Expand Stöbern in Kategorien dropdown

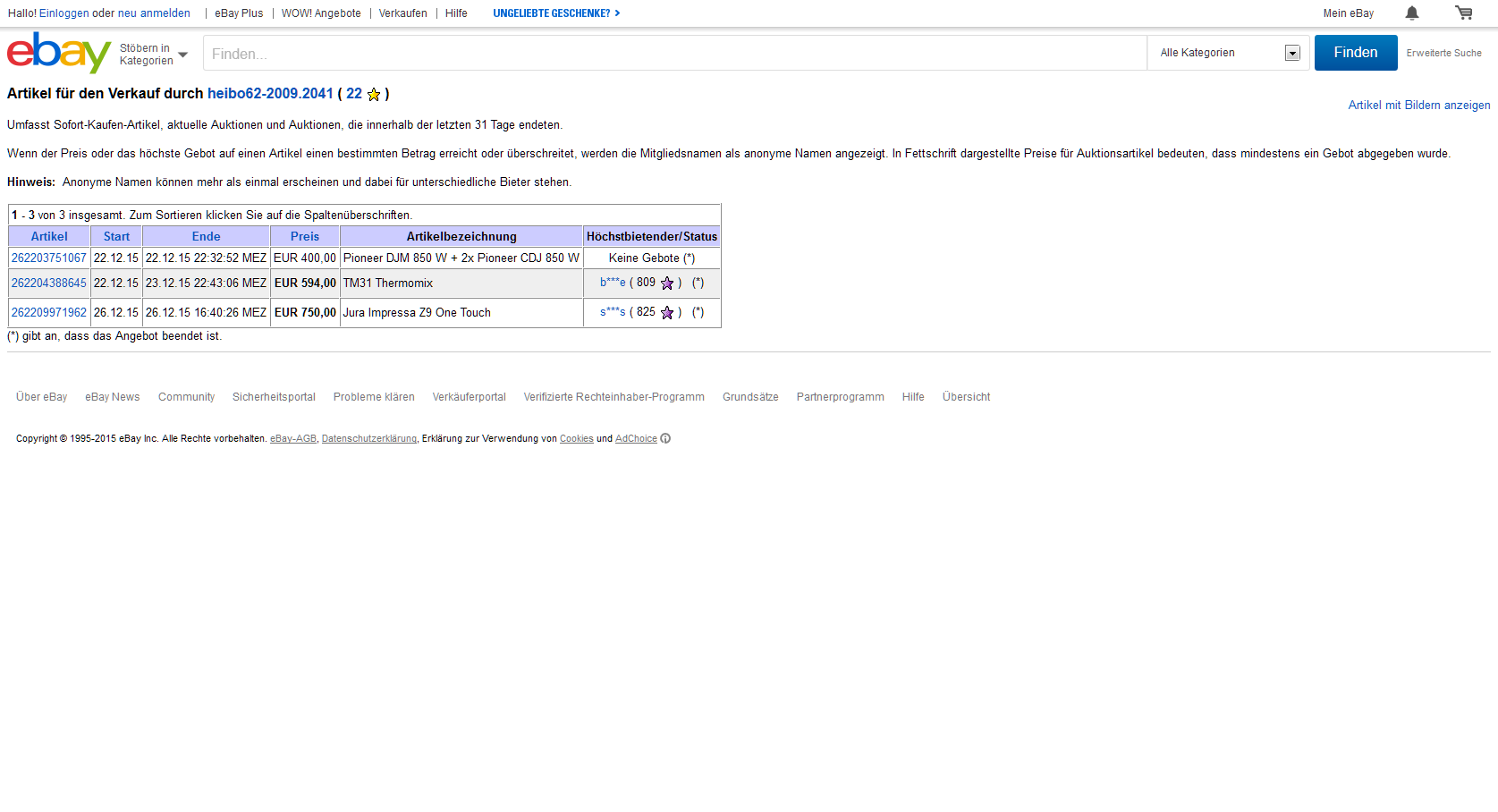[x=154, y=55]
